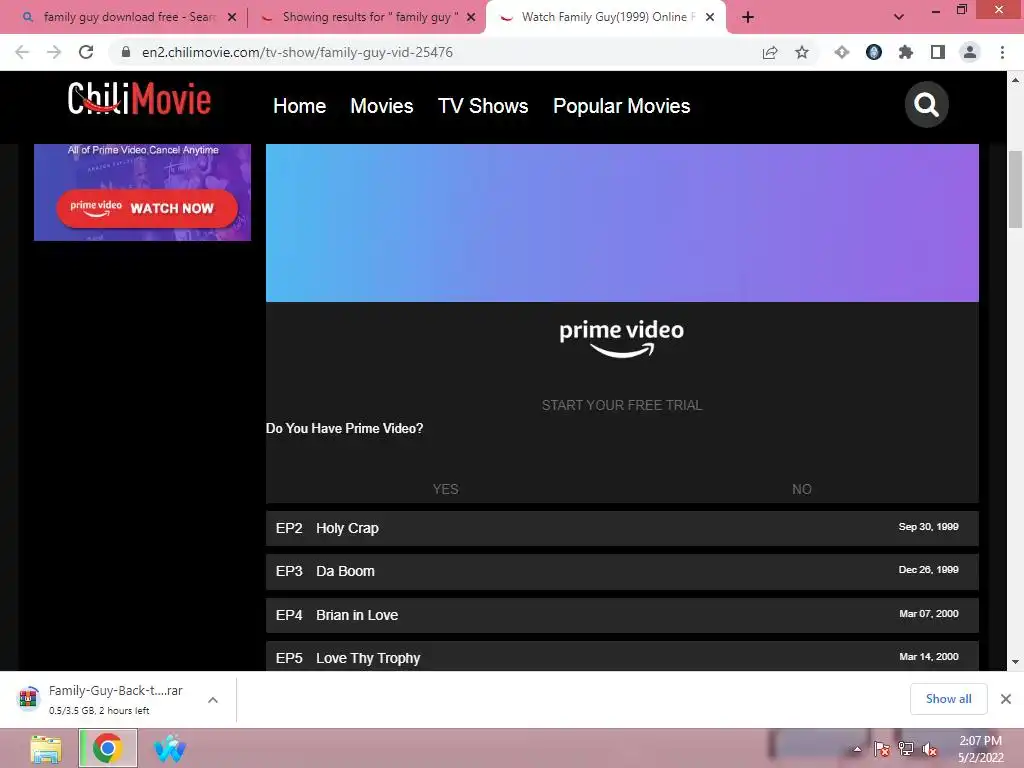Click the scrollbar down arrow

1015,662
